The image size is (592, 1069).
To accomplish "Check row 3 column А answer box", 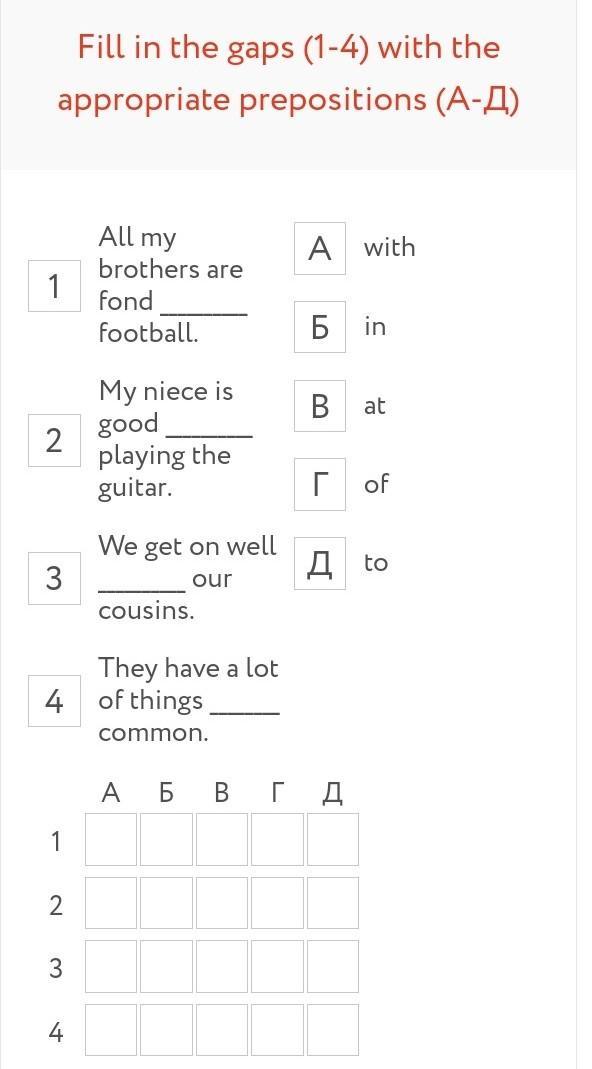I will 110,966.
